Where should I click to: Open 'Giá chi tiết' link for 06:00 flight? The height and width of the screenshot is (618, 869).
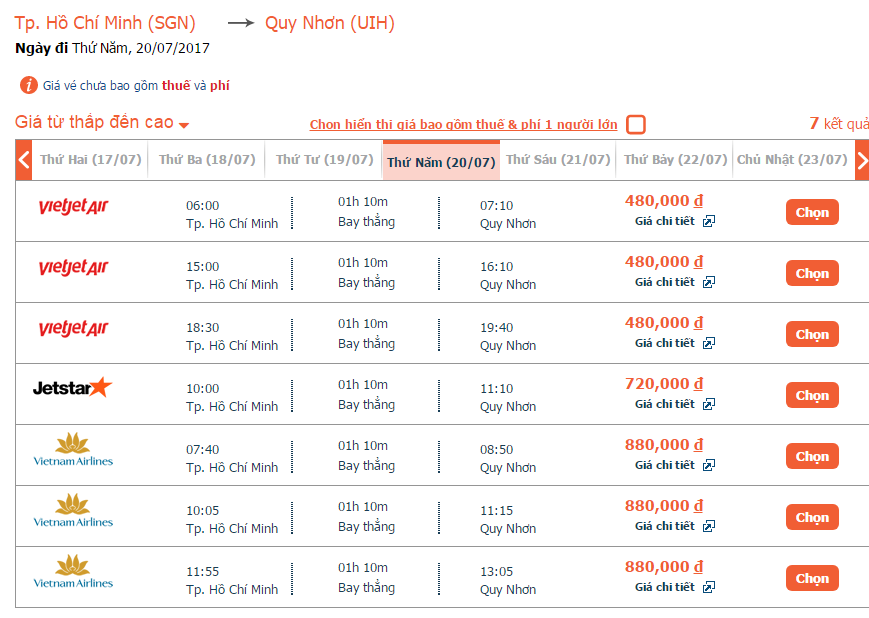(x=664, y=221)
